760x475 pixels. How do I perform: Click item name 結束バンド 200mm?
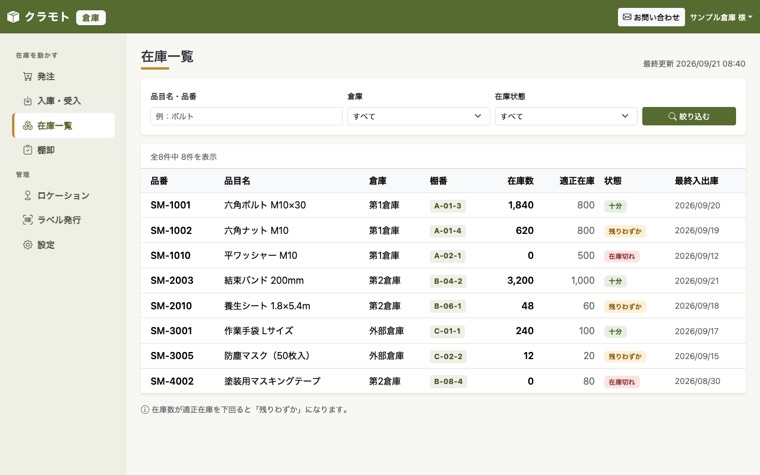(x=264, y=281)
